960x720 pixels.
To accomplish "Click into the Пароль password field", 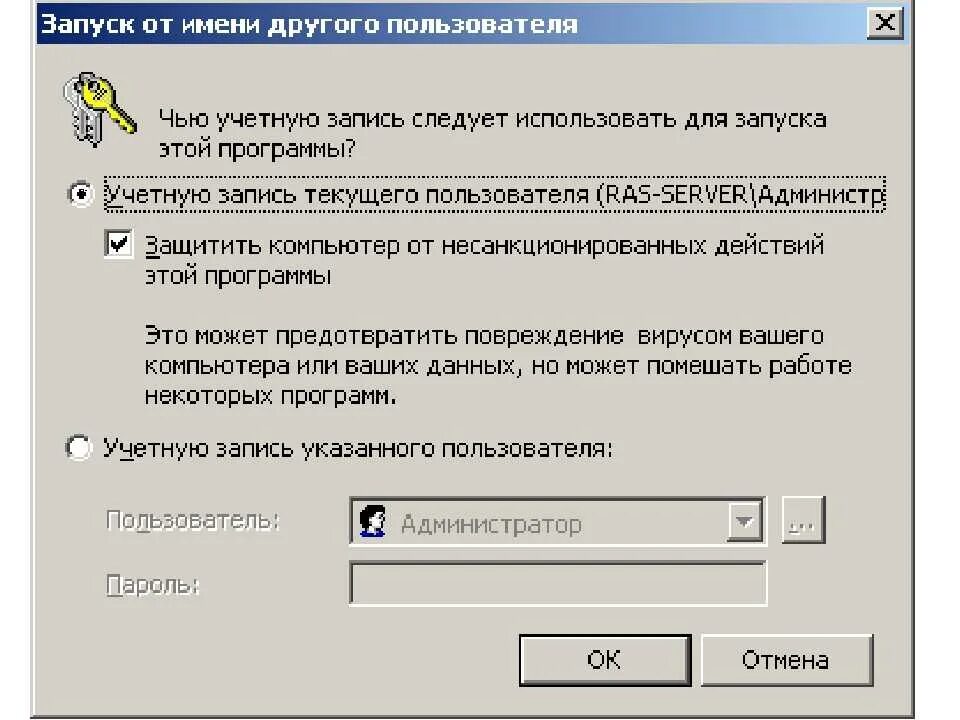I will tap(558, 583).
